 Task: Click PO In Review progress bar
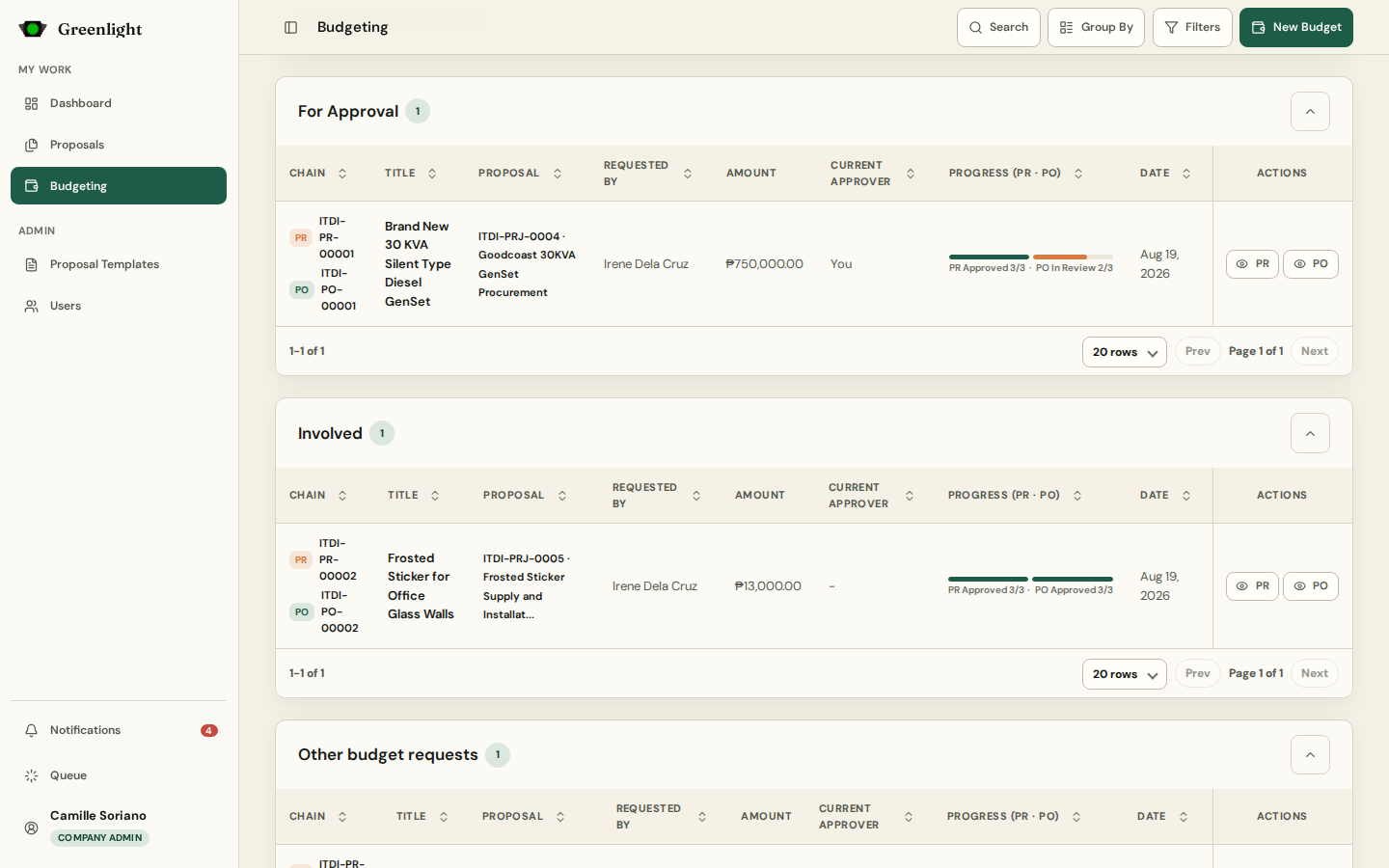click(1074, 258)
